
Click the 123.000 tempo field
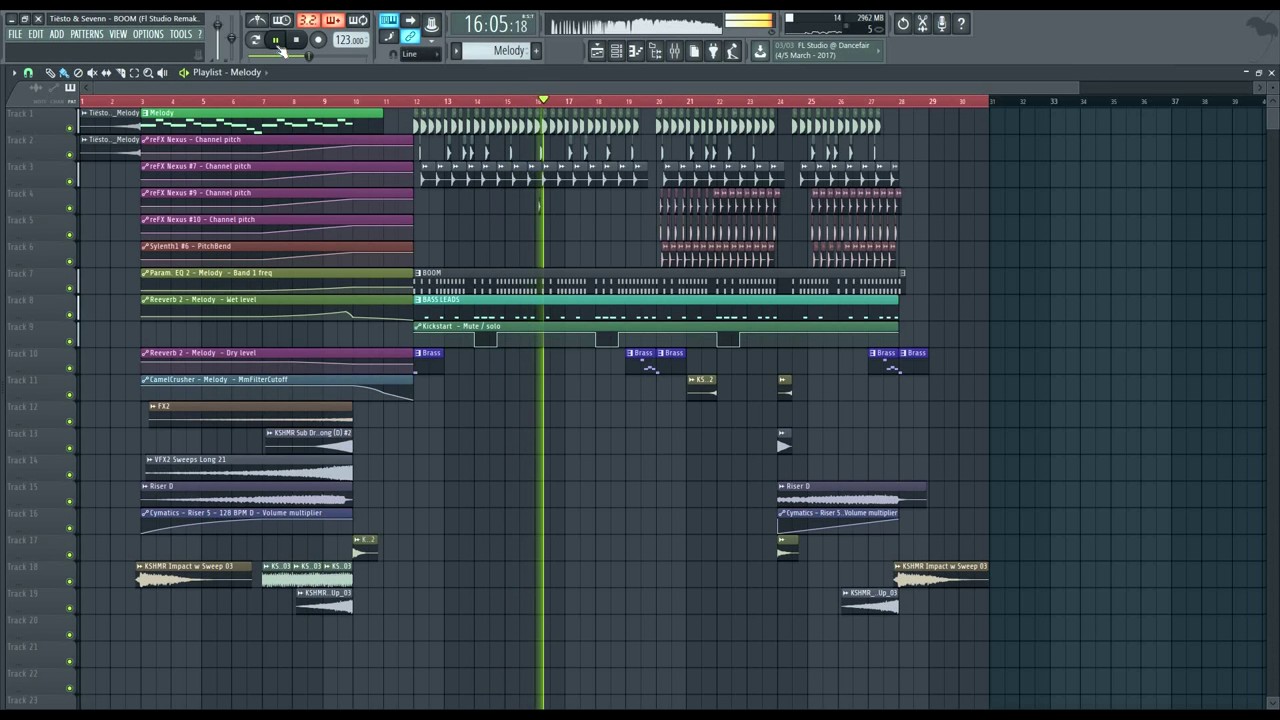350,40
